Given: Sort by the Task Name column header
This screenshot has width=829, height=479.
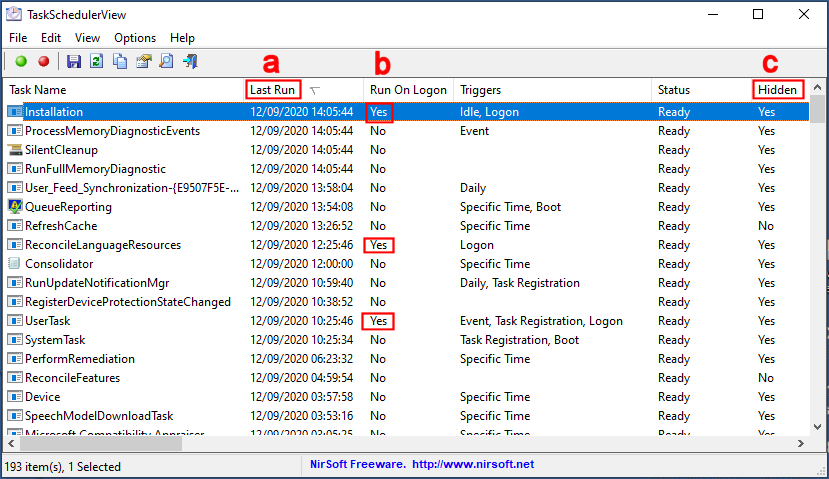Looking at the screenshot, I should (x=38, y=90).
